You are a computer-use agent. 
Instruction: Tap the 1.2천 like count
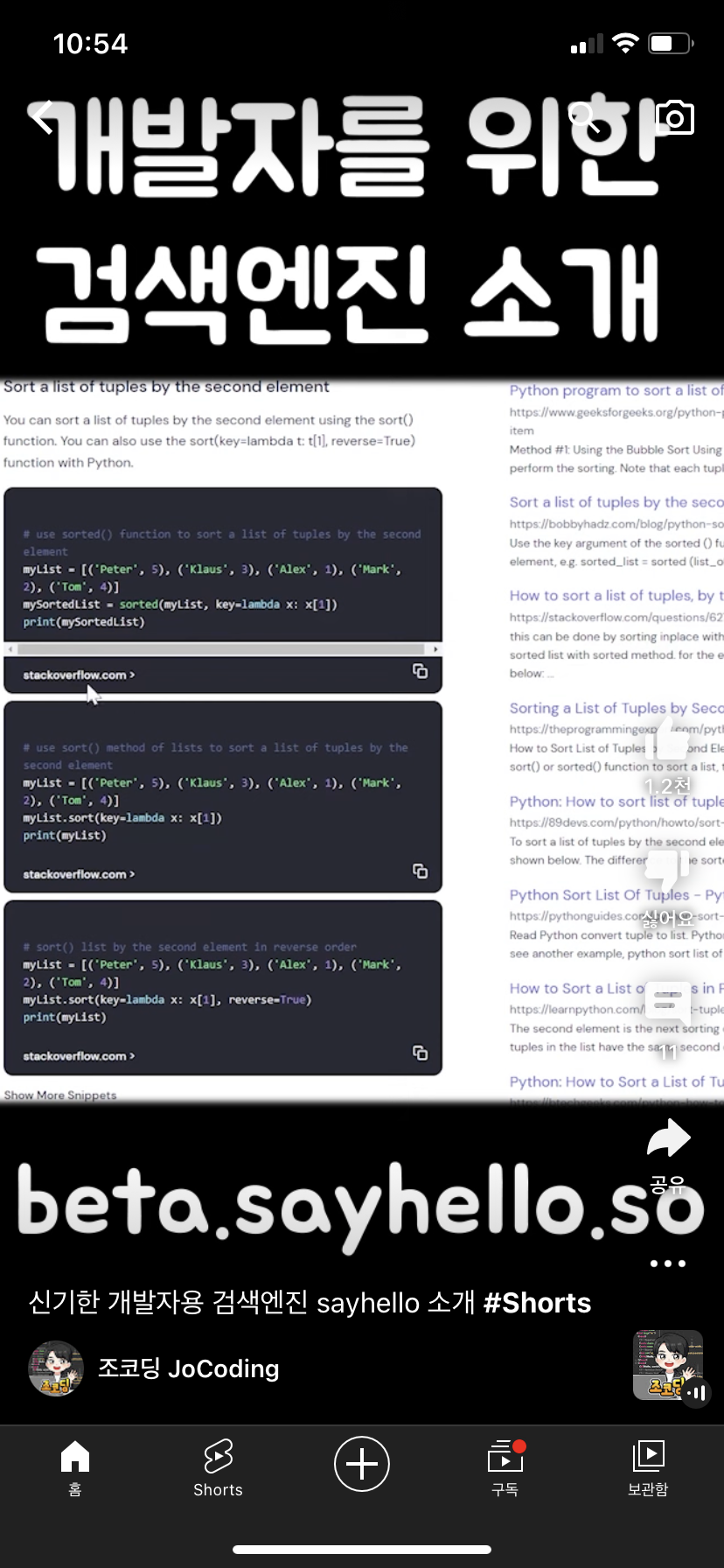click(x=668, y=786)
